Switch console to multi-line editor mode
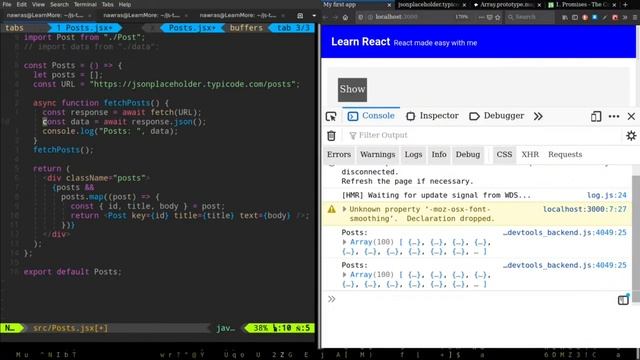The height and width of the screenshot is (360, 640). (623, 300)
